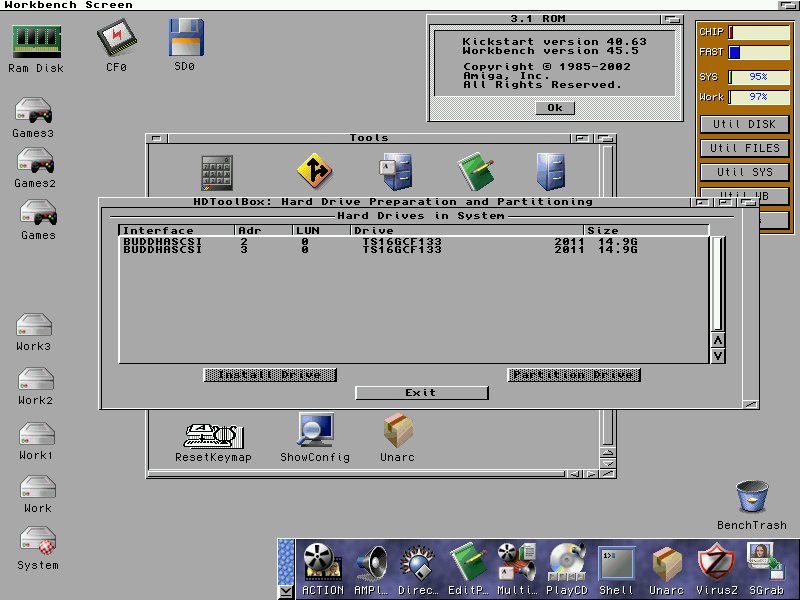Click the Util FILES button
The width and height of the screenshot is (800, 600).
[x=744, y=148]
